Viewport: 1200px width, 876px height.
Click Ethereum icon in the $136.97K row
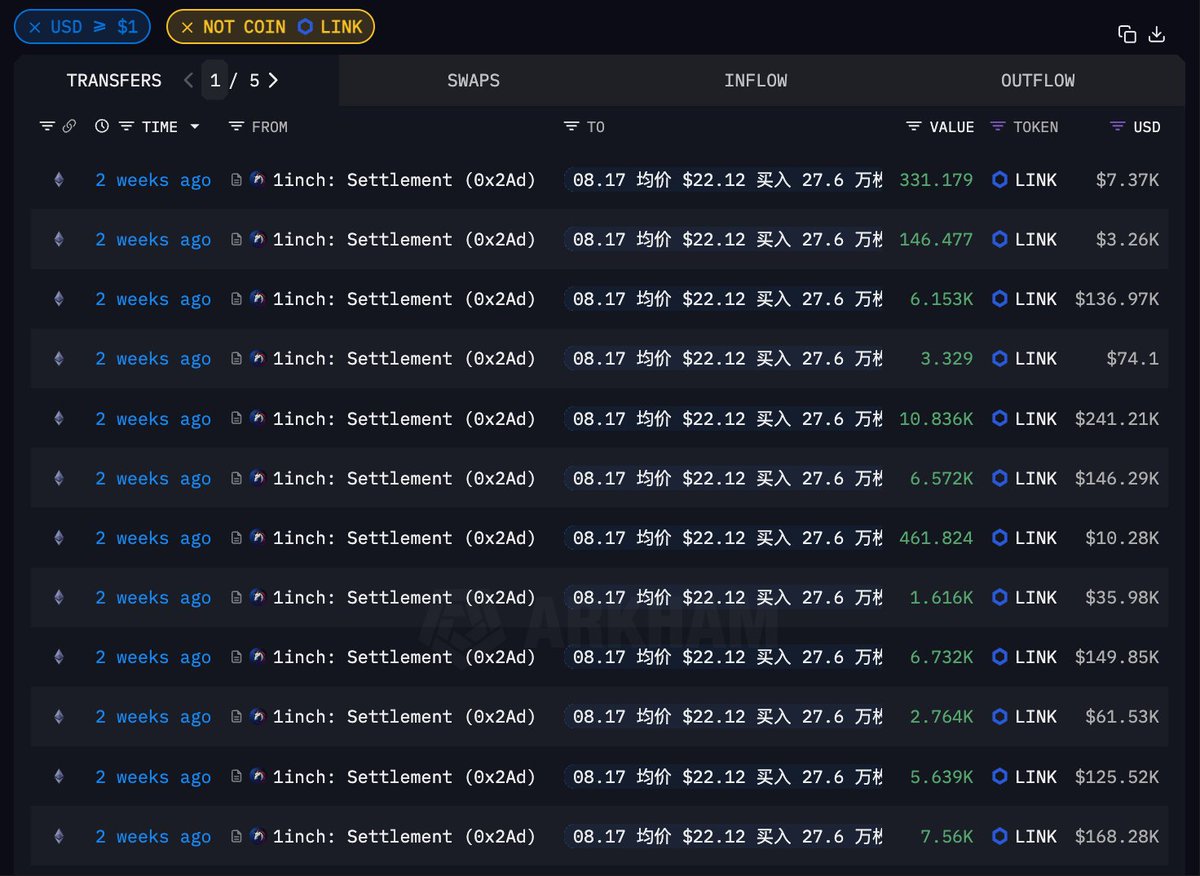(x=58, y=299)
